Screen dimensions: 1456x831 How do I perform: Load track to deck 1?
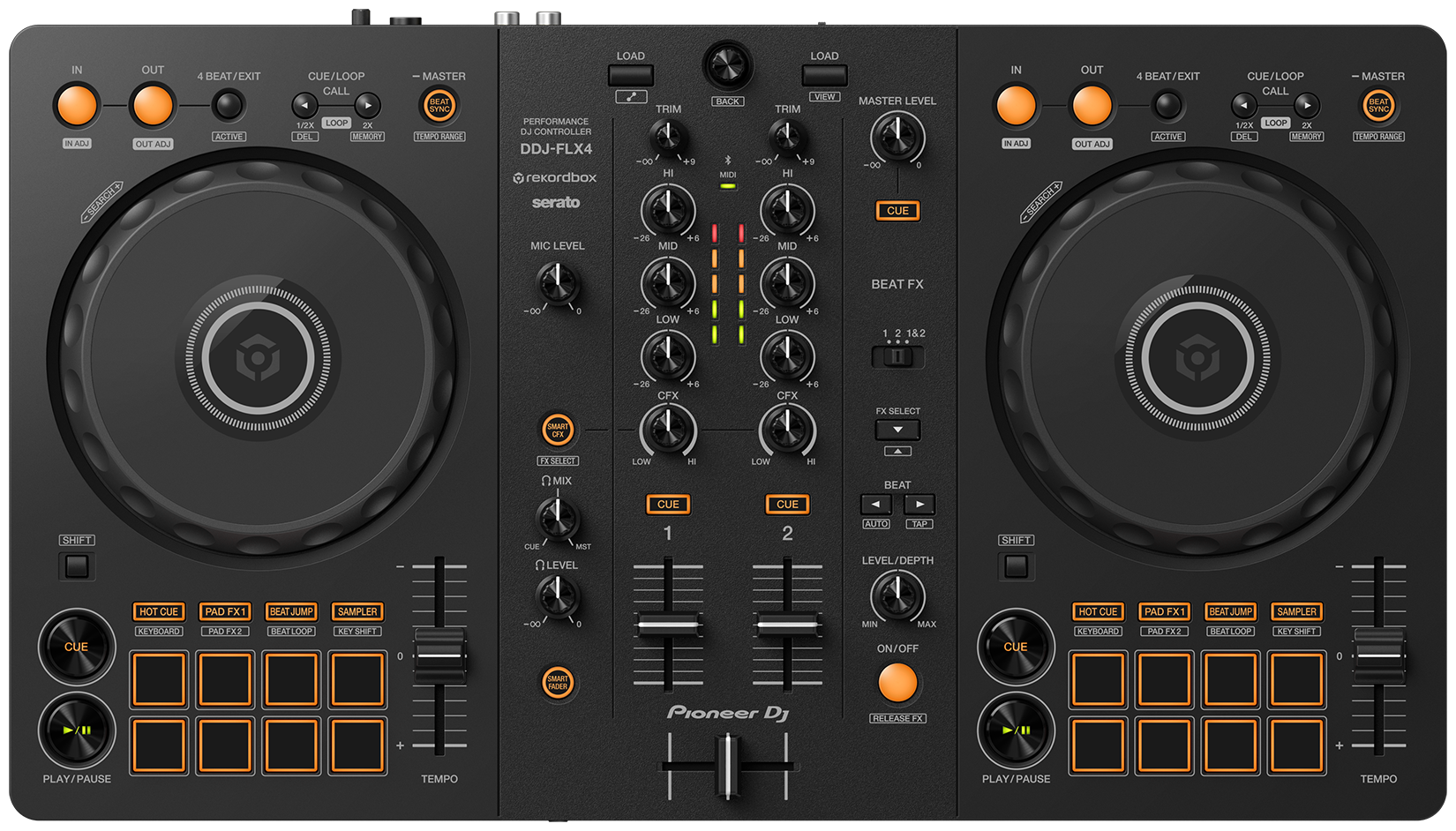[631, 75]
